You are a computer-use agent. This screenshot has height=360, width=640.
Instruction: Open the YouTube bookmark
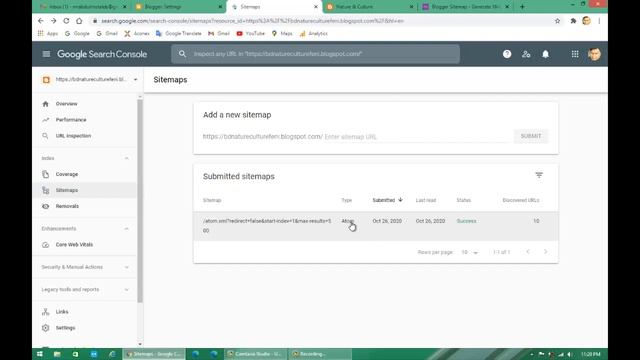point(251,33)
